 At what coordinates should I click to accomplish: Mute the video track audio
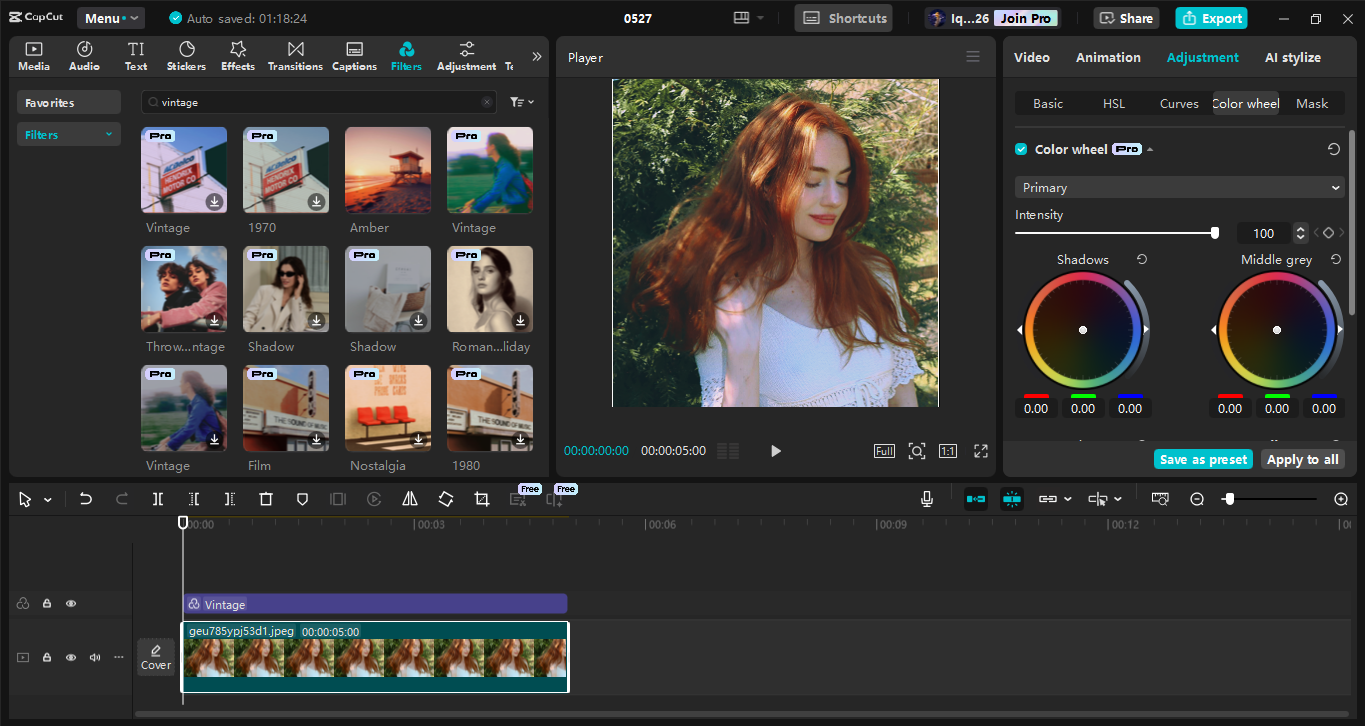(x=94, y=657)
